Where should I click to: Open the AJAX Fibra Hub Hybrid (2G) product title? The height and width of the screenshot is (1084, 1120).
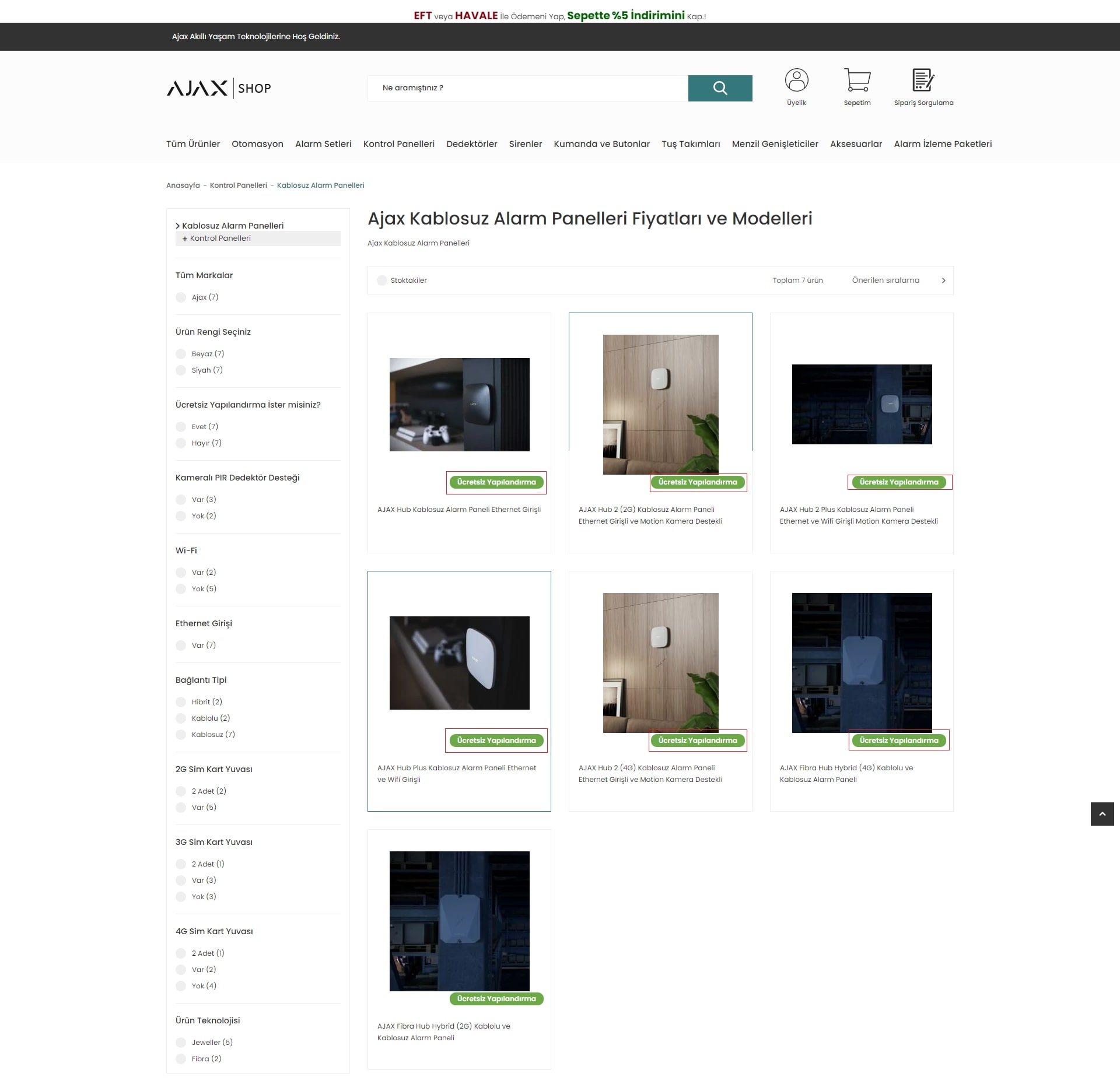click(444, 1032)
